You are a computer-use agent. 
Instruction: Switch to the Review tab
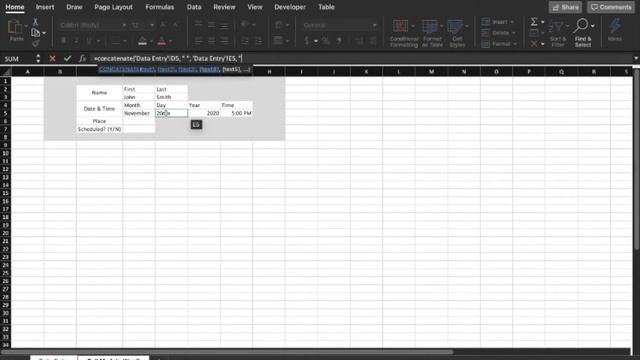(224, 7)
